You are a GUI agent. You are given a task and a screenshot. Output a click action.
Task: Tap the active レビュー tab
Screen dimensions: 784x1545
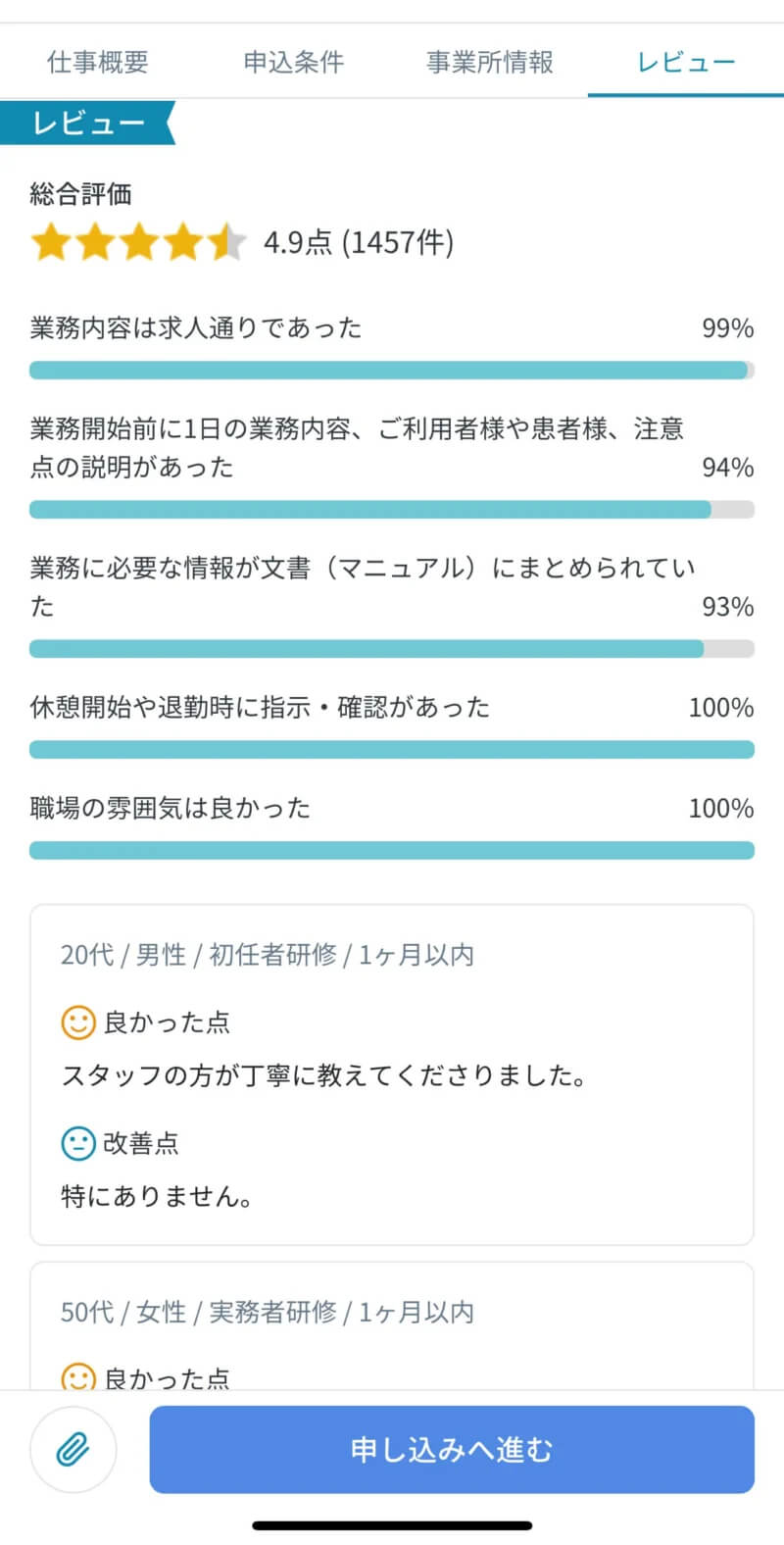pos(685,60)
